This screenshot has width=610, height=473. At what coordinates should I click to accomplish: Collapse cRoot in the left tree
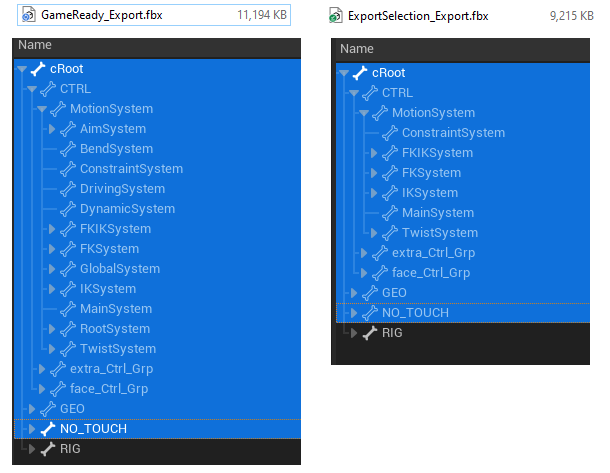pyautogui.click(x=22, y=69)
